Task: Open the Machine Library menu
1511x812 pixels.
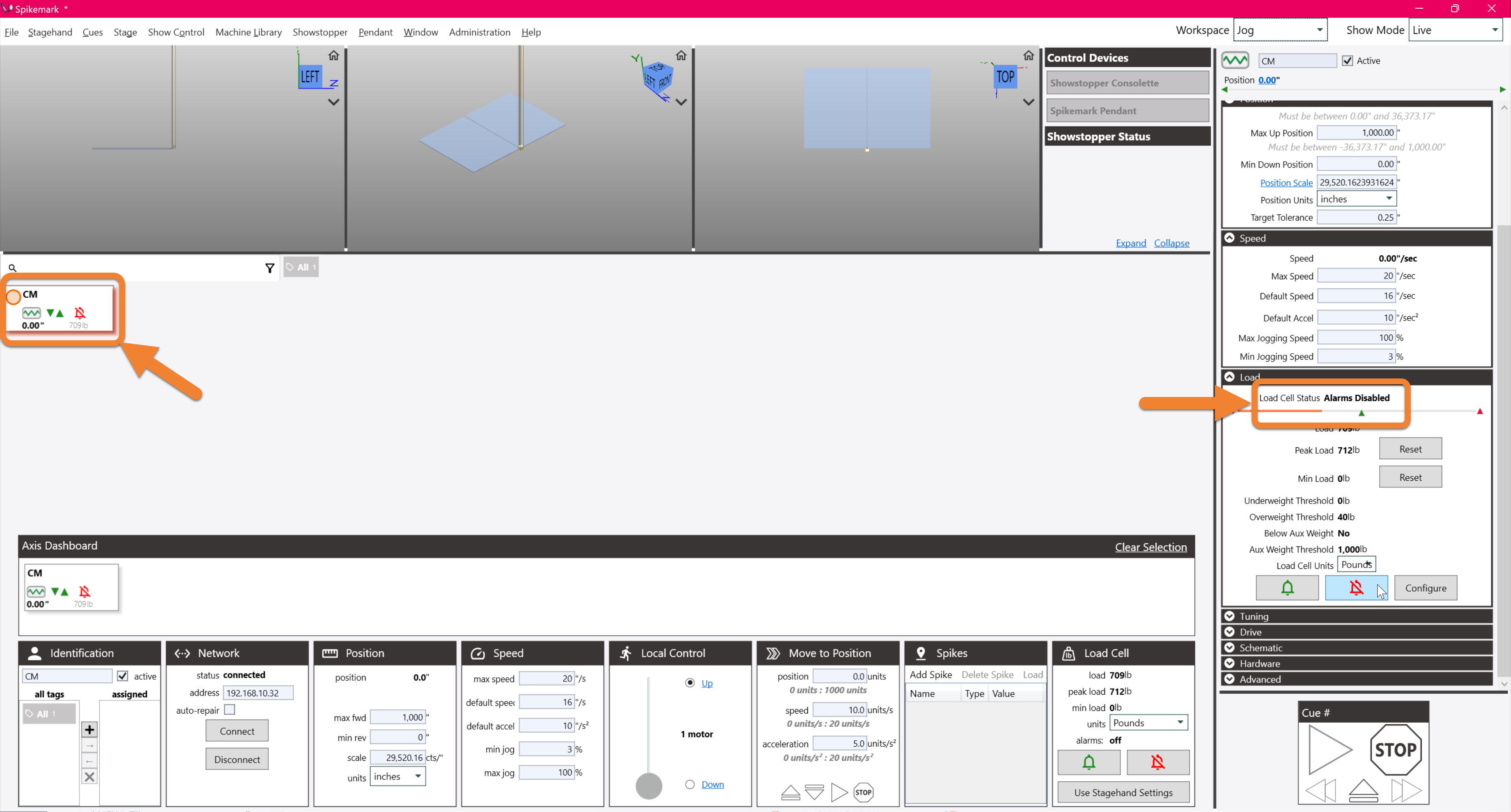Action: click(248, 32)
